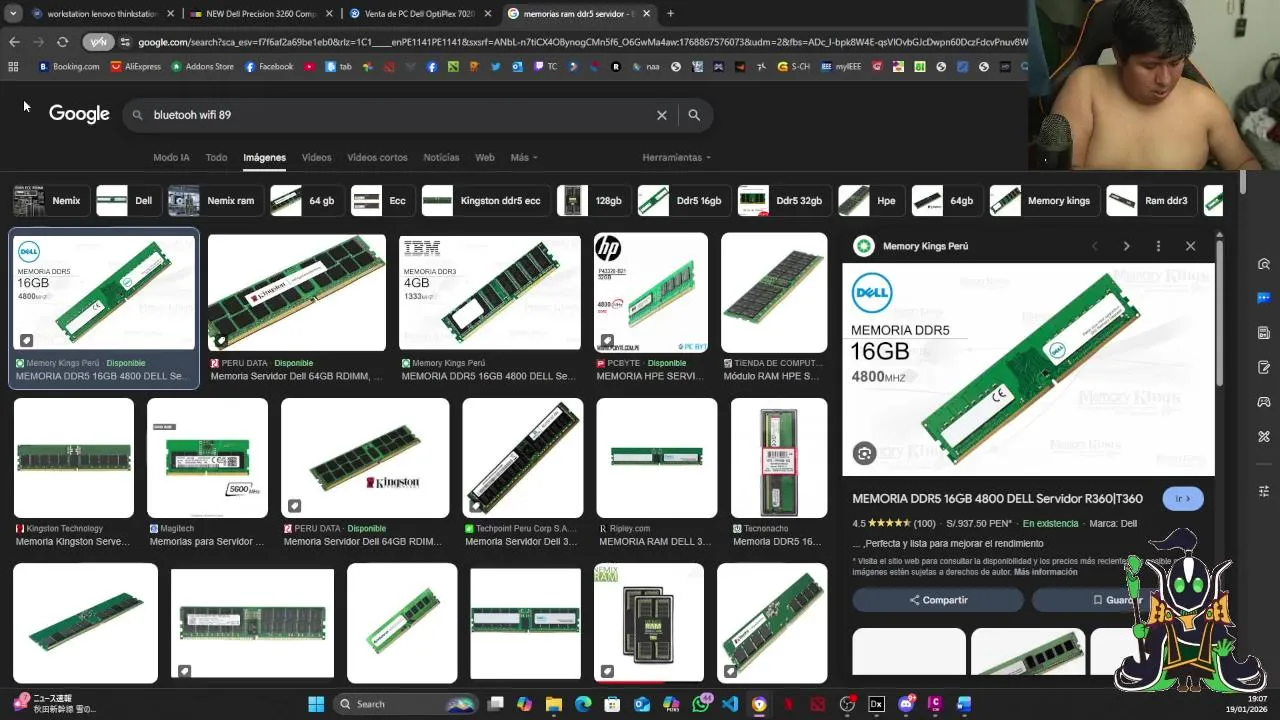This screenshot has width=1280, height=720.
Task: Switch to the Videos tab
Action: (316, 157)
